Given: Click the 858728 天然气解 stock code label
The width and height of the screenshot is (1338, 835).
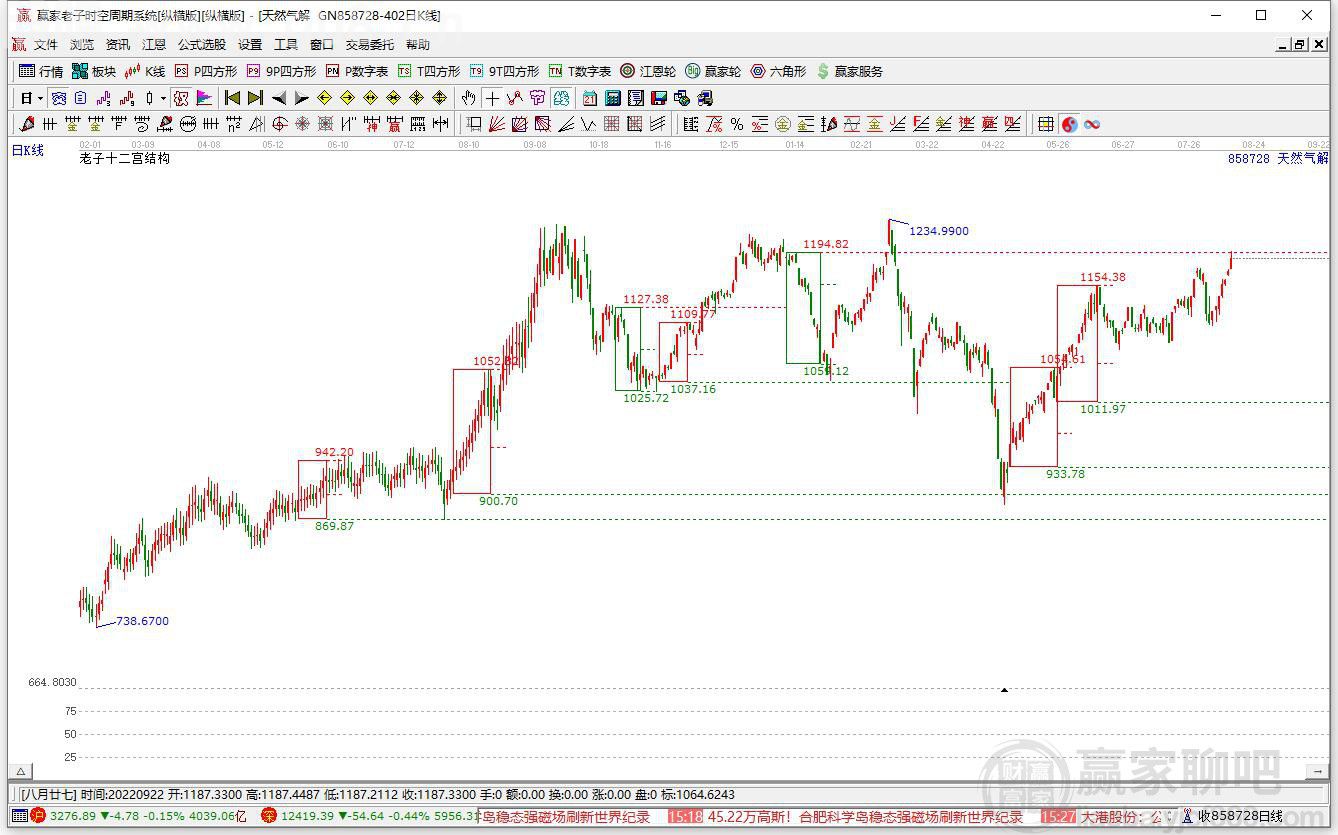Looking at the screenshot, I should (1278, 158).
